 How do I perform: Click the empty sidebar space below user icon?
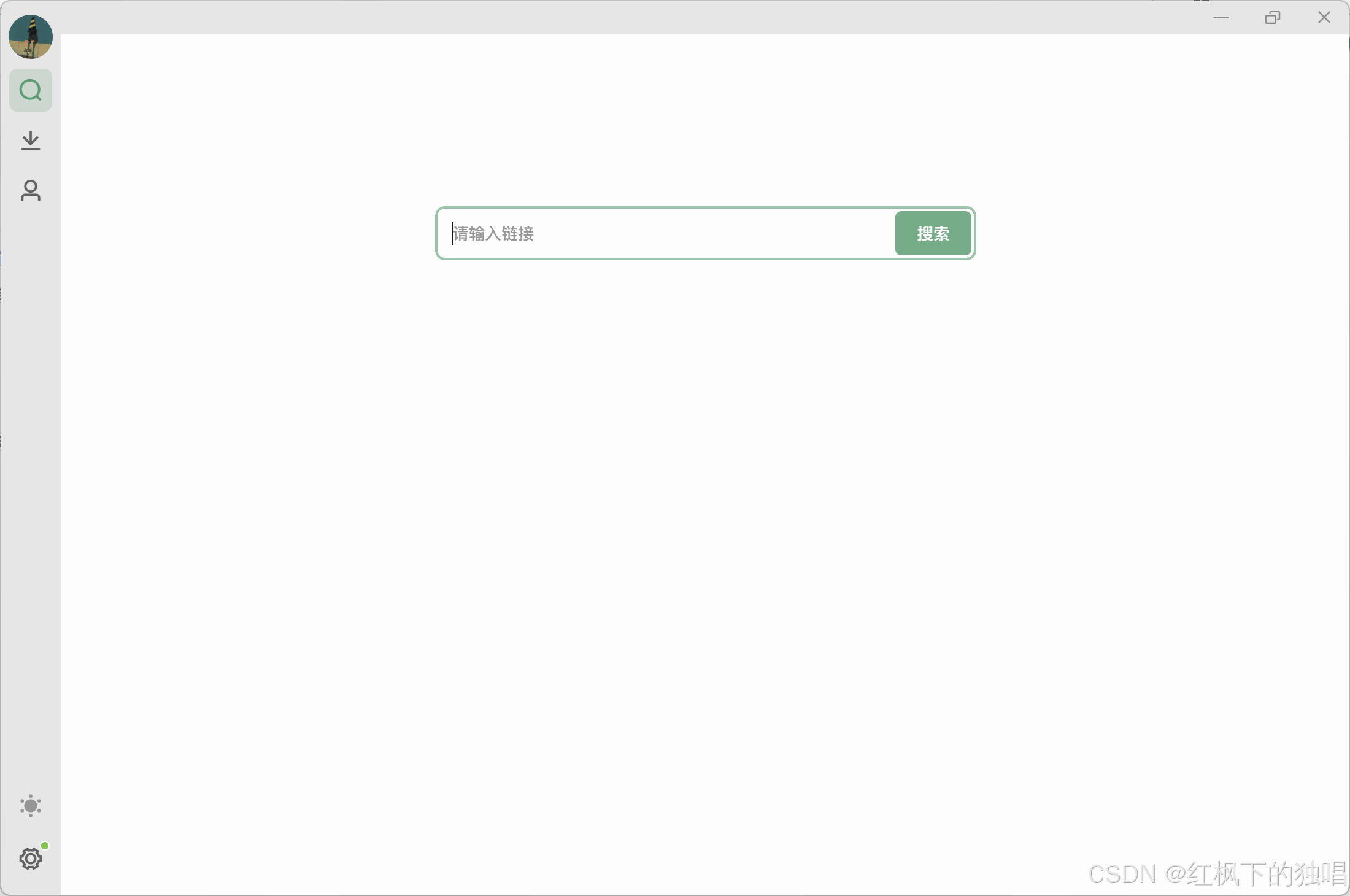pyautogui.click(x=31, y=491)
